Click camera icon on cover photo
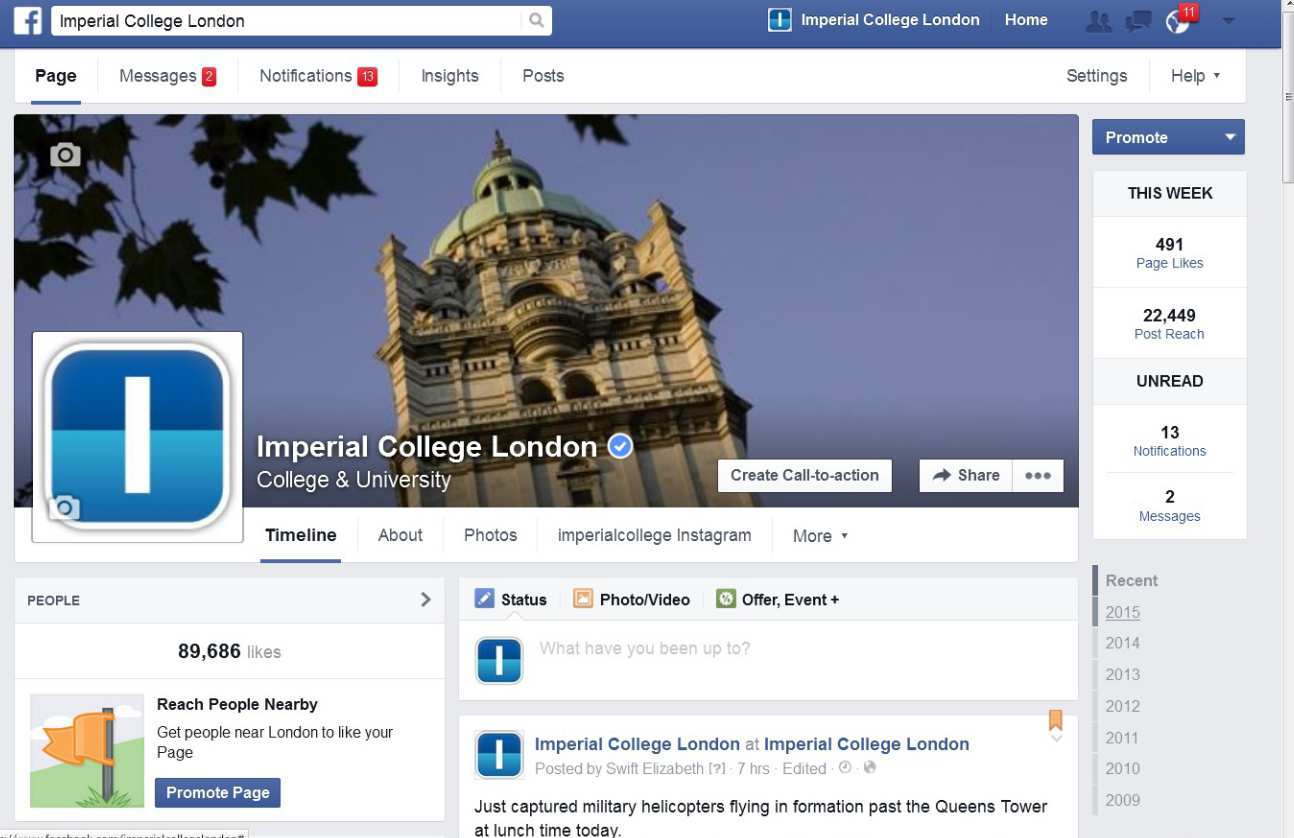Viewport: 1294px width, 838px height. point(65,155)
